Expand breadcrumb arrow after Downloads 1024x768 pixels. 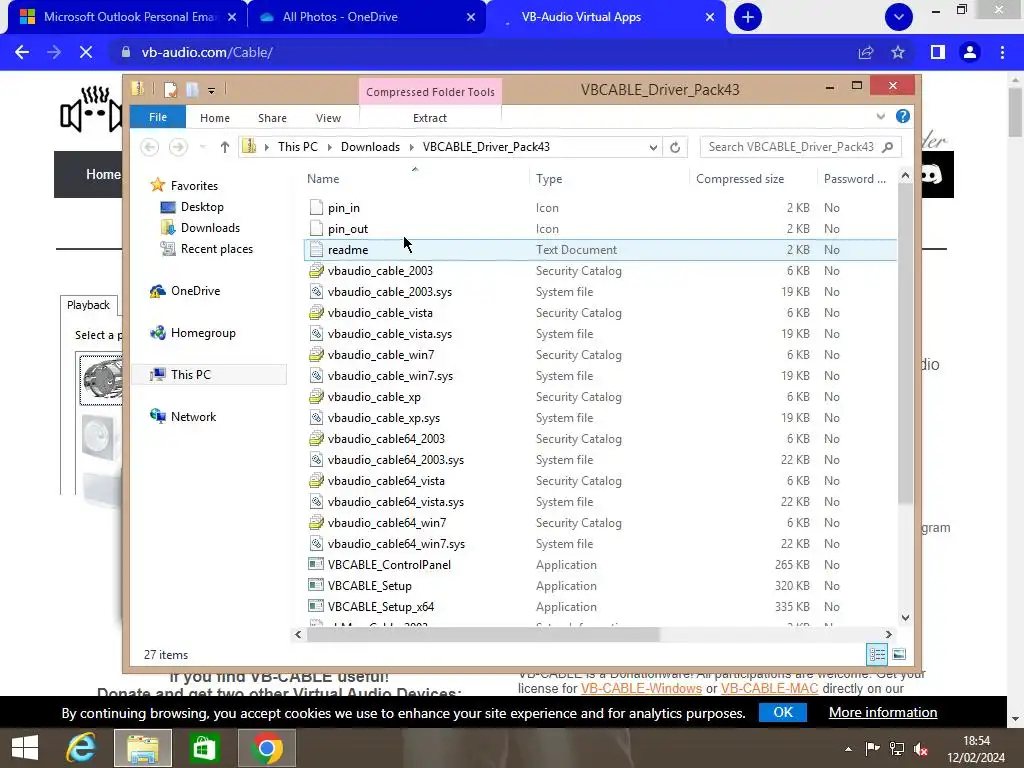[411, 147]
